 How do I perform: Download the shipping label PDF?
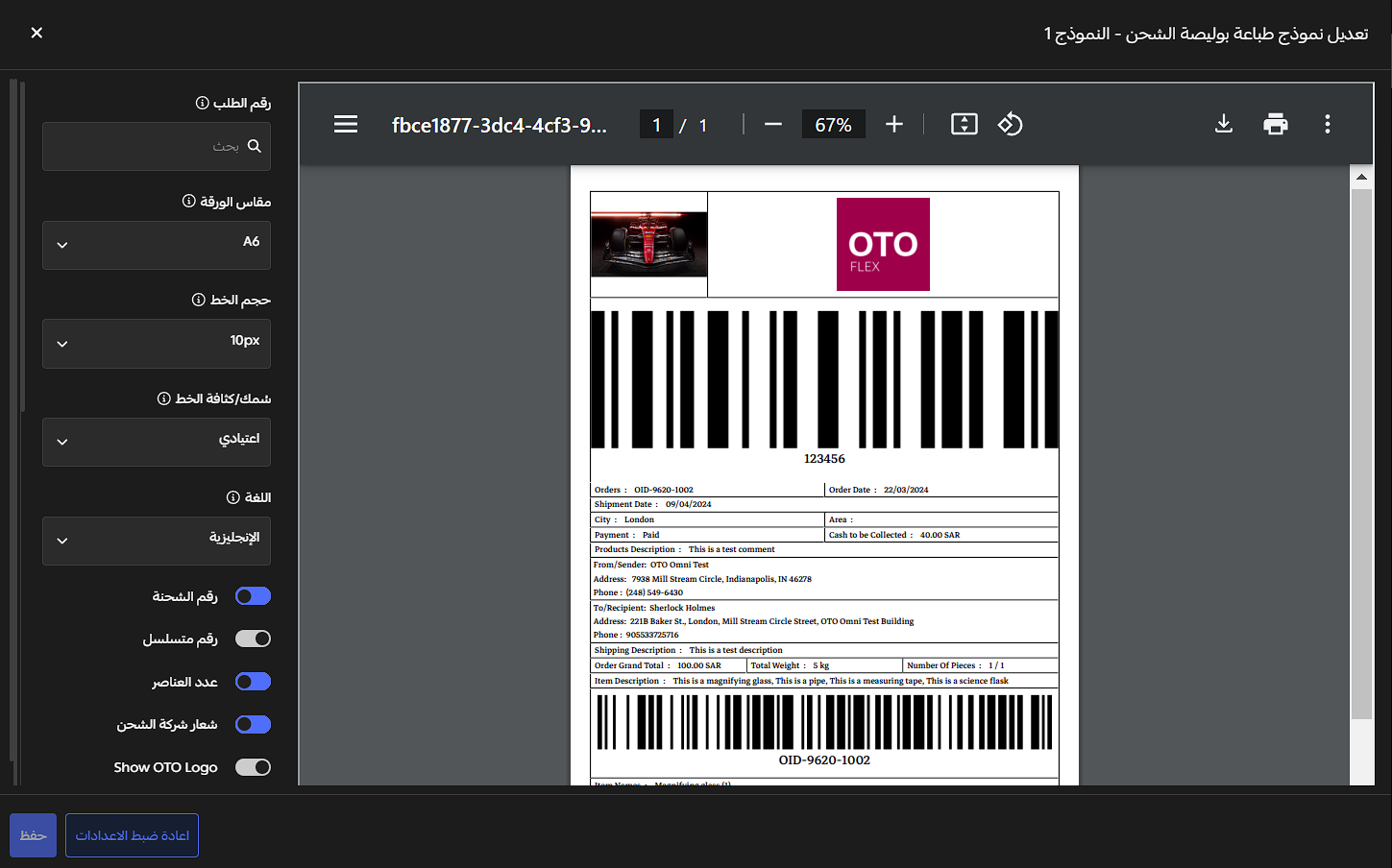(1224, 124)
